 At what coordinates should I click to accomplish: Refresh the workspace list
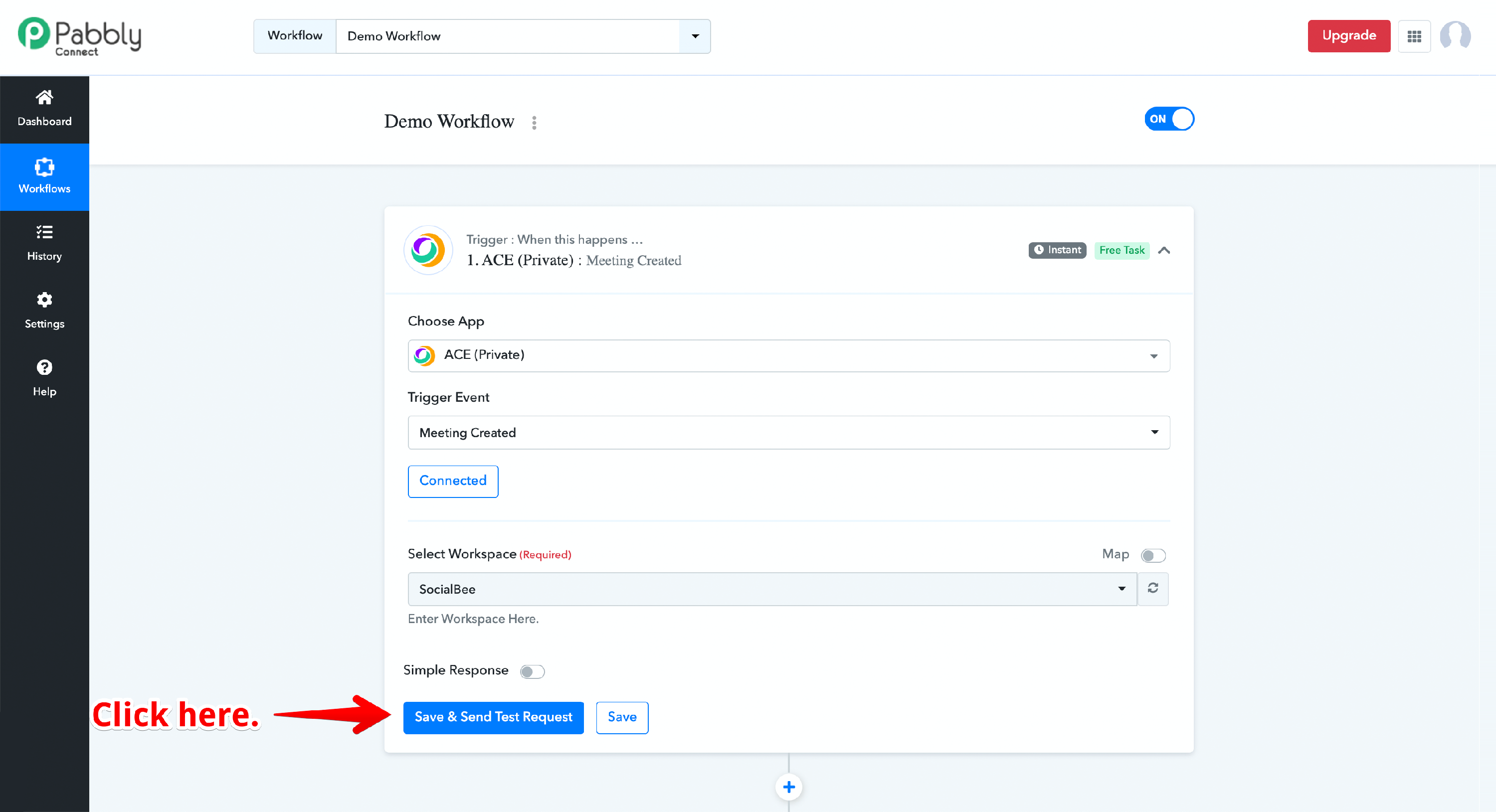pyautogui.click(x=1153, y=589)
